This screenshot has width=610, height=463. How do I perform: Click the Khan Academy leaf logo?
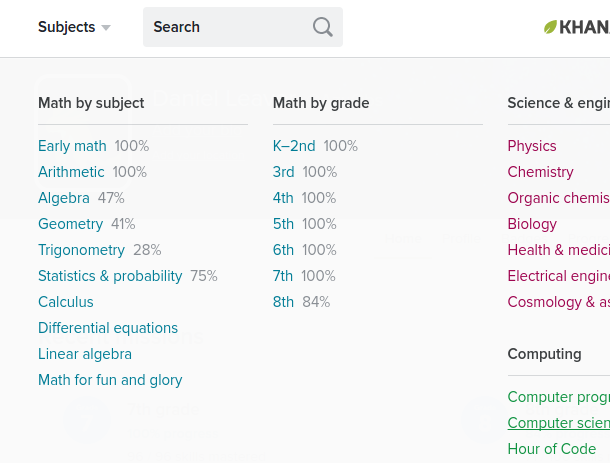551,27
